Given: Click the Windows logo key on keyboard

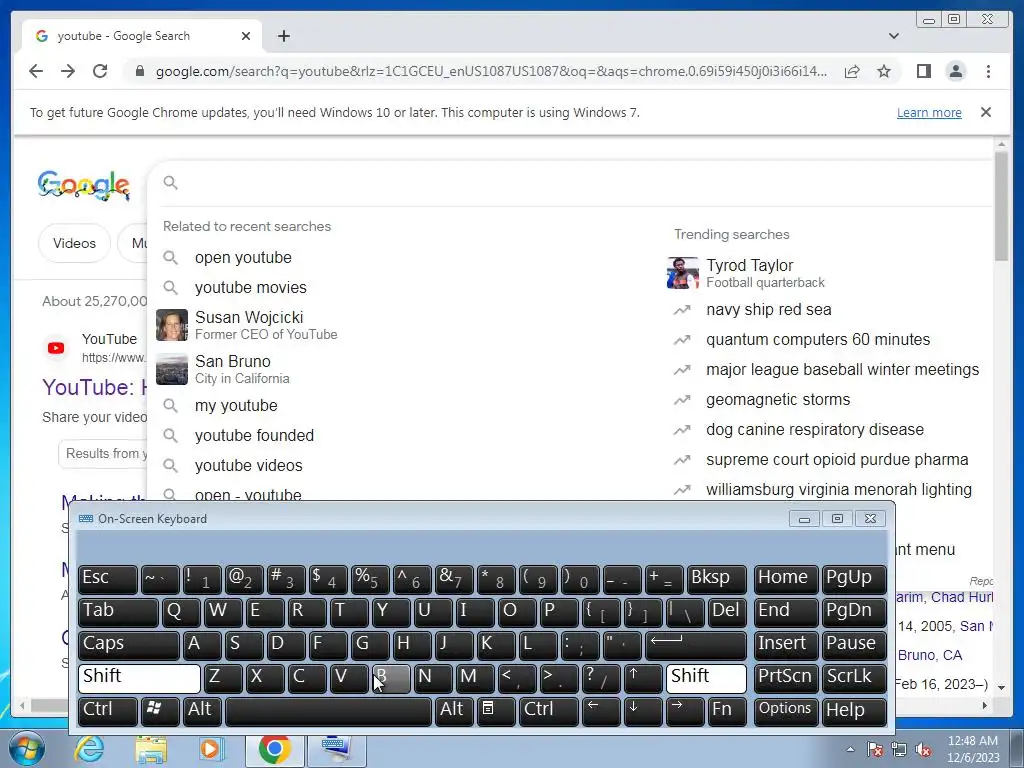Looking at the screenshot, I should [160, 711].
